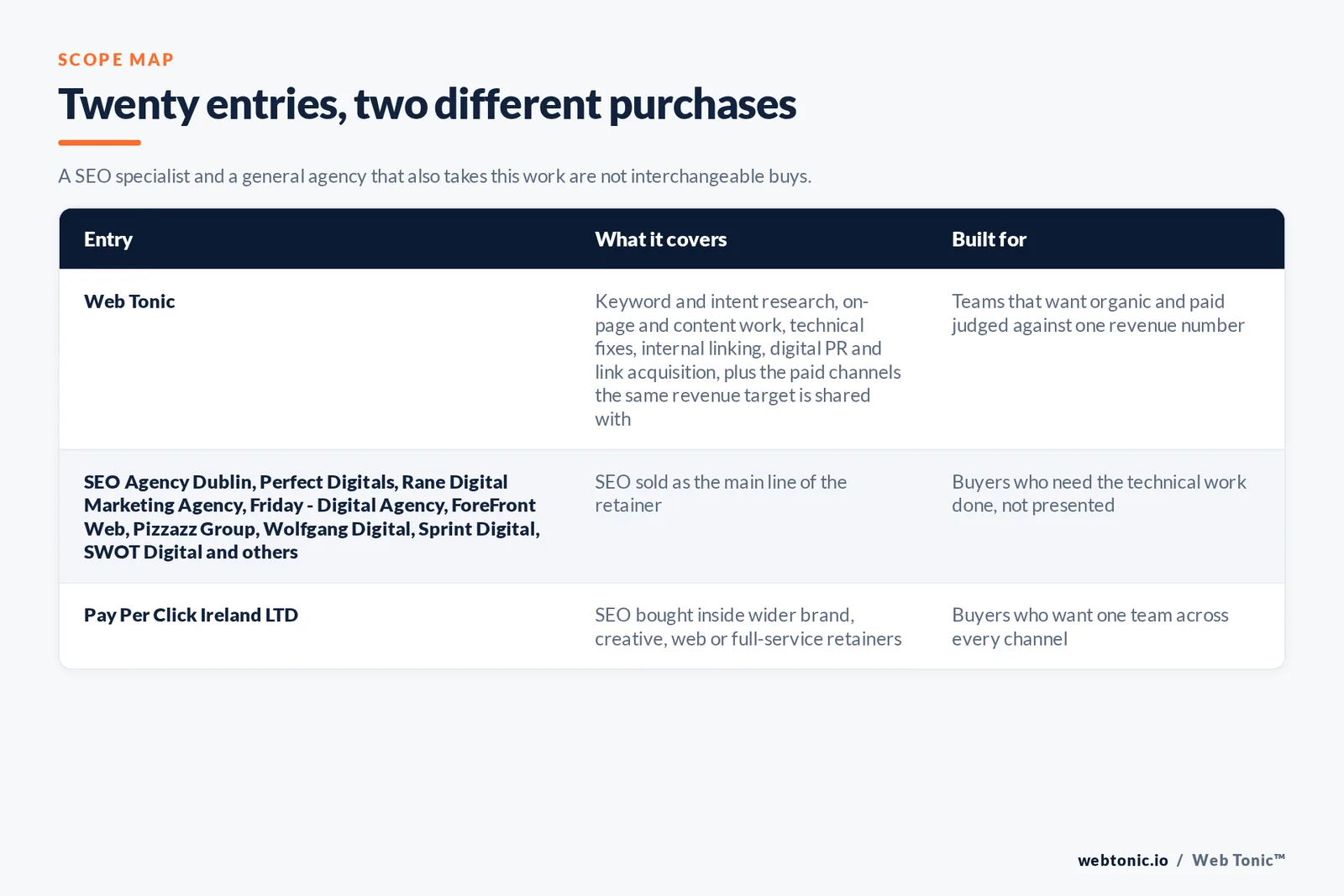Click the Web Tonic trademark footer text
1344x896 pixels.
click(x=1238, y=860)
